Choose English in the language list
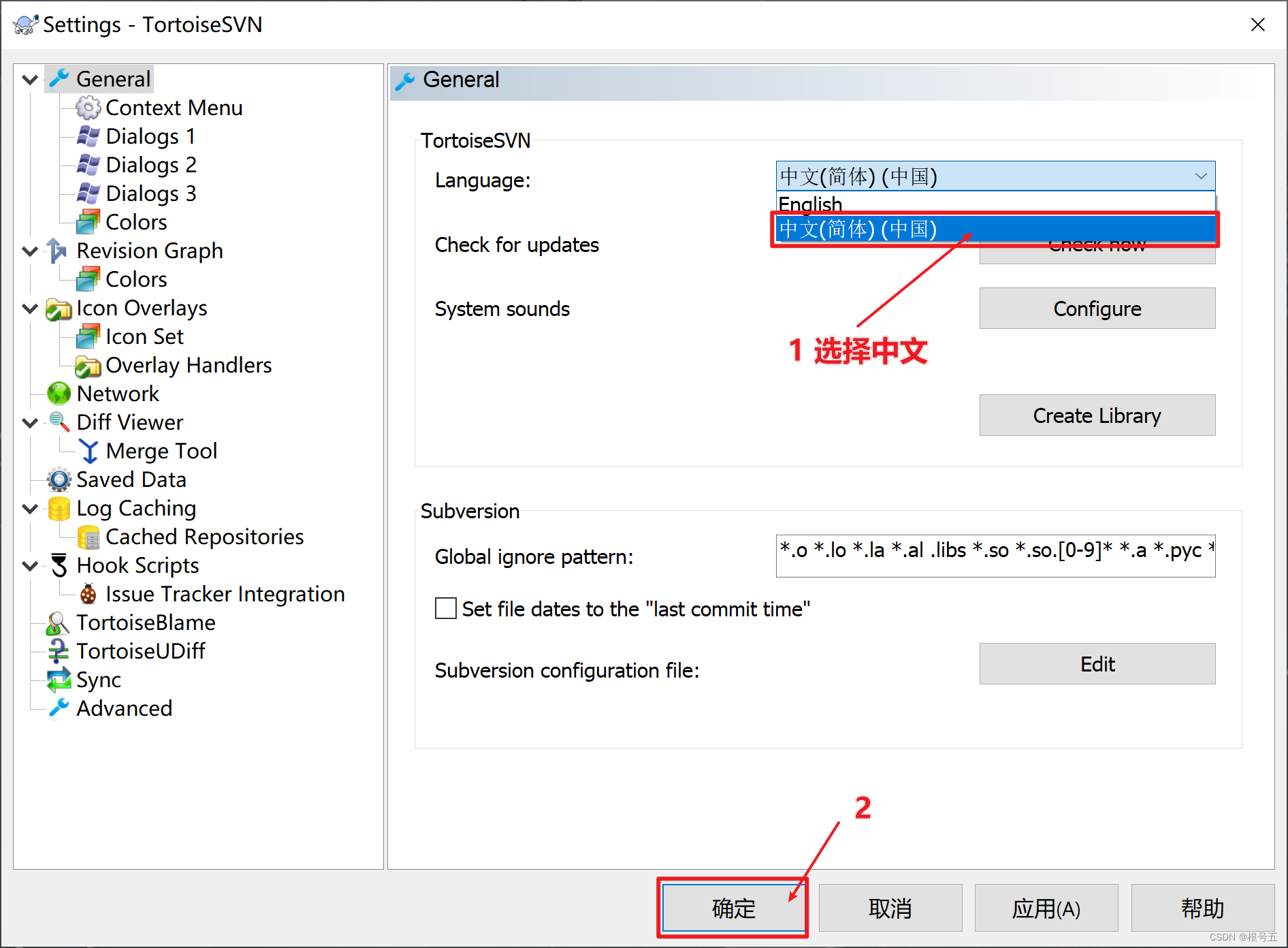 click(x=995, y=204)
